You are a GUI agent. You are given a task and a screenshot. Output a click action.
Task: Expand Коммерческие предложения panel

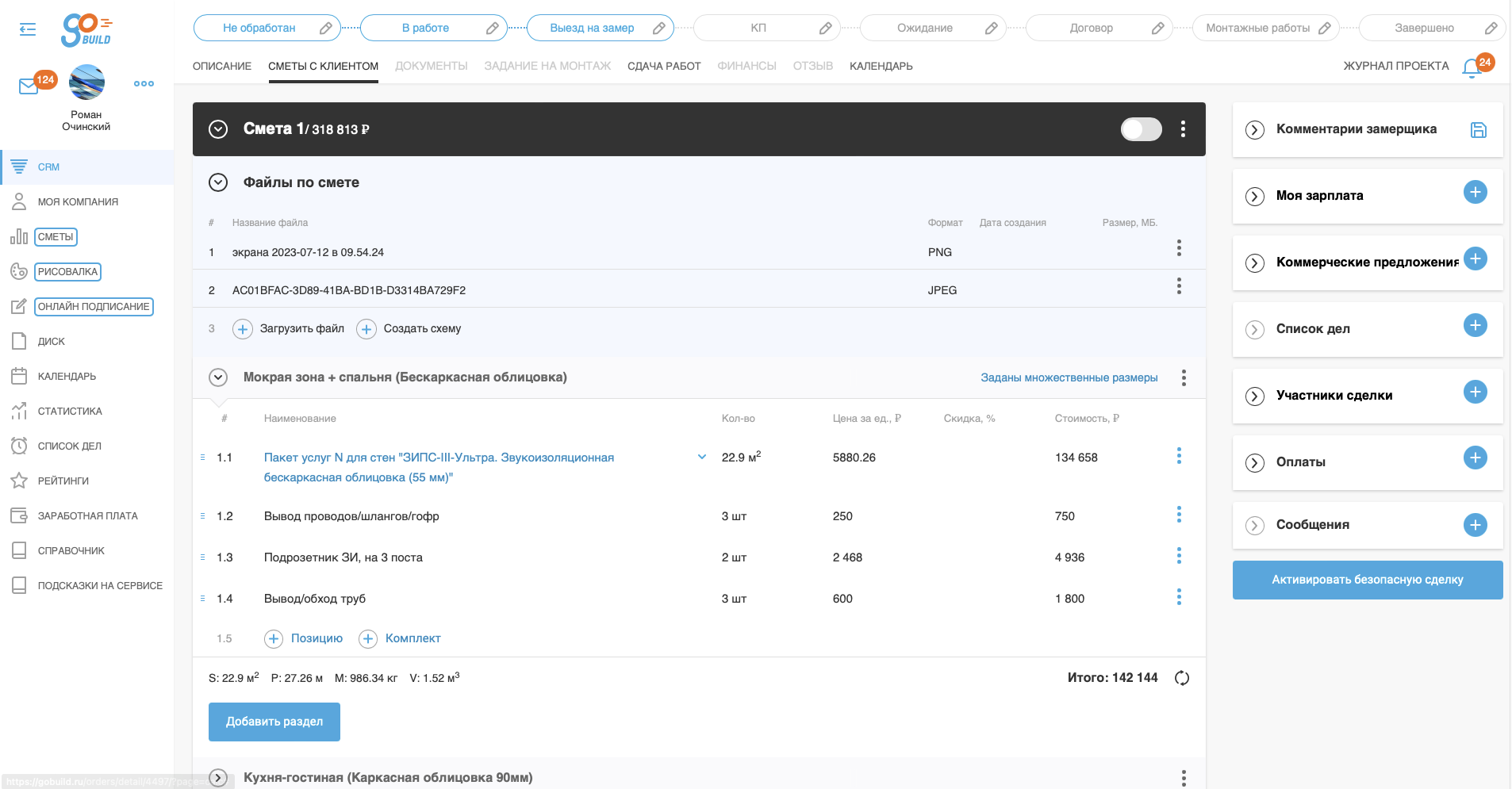[x=1255, y=263]
